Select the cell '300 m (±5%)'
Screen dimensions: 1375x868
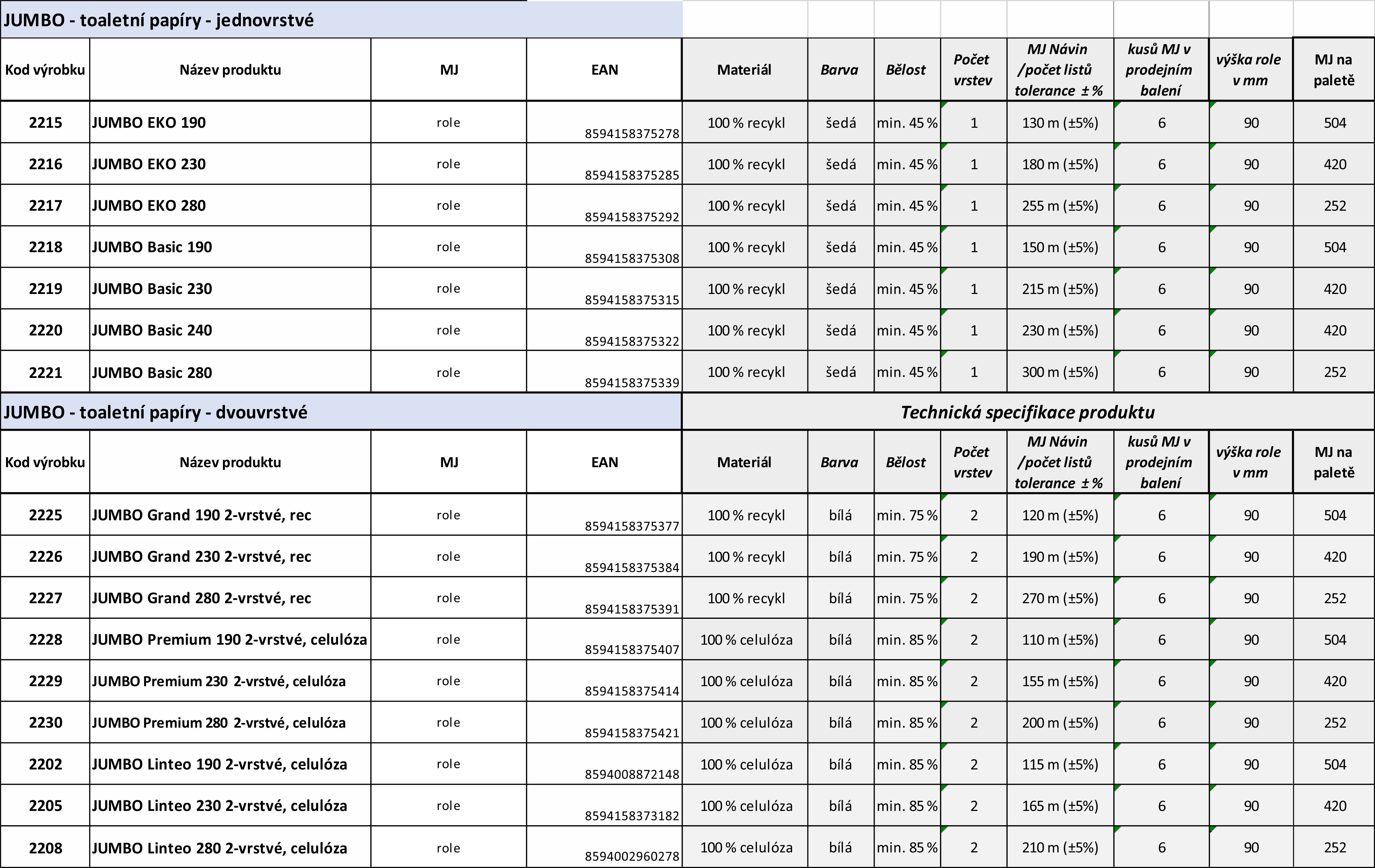tap(1060, 372)
